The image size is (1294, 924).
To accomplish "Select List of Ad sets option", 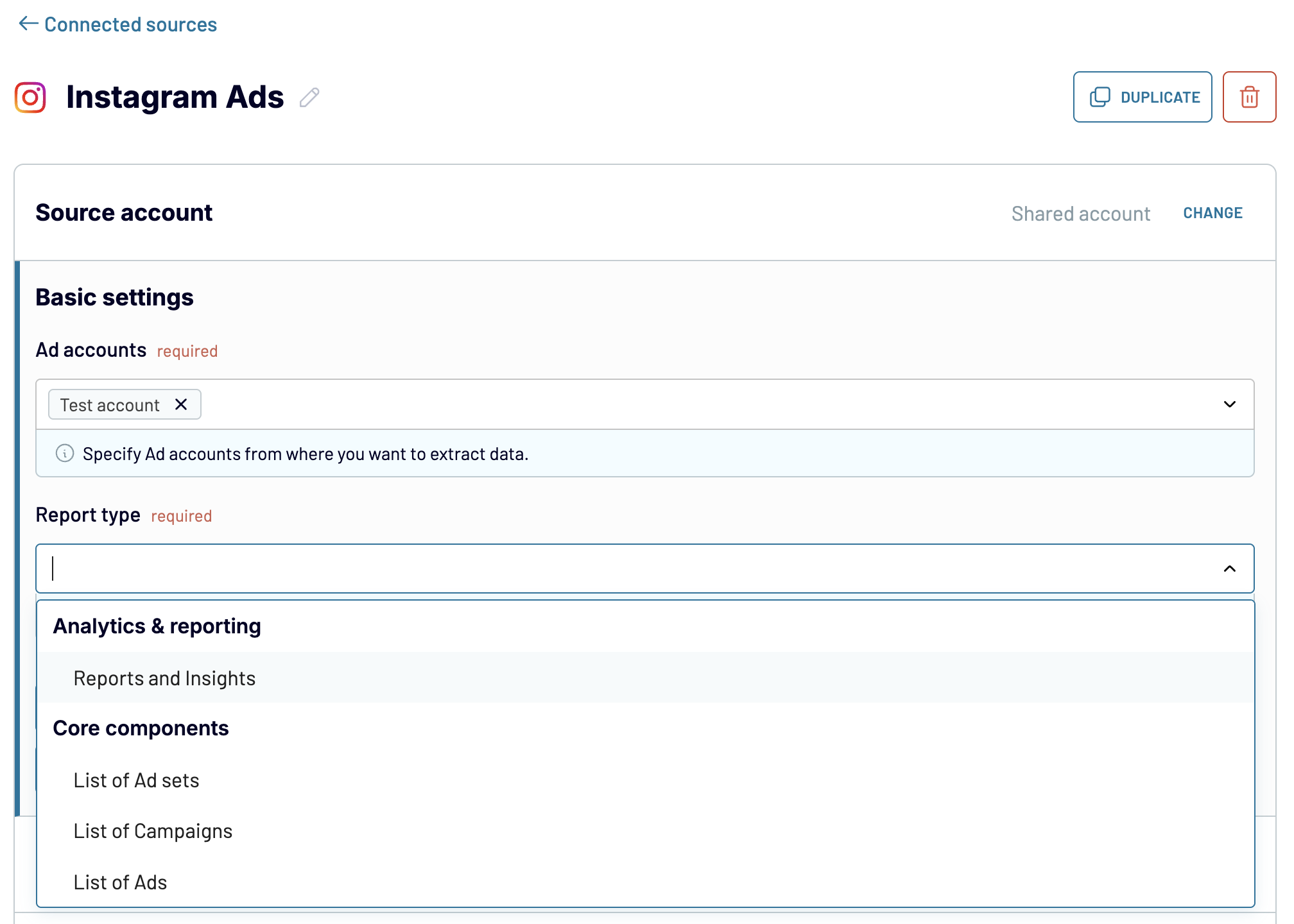I will pyautogui.click(x=645, y=780).
